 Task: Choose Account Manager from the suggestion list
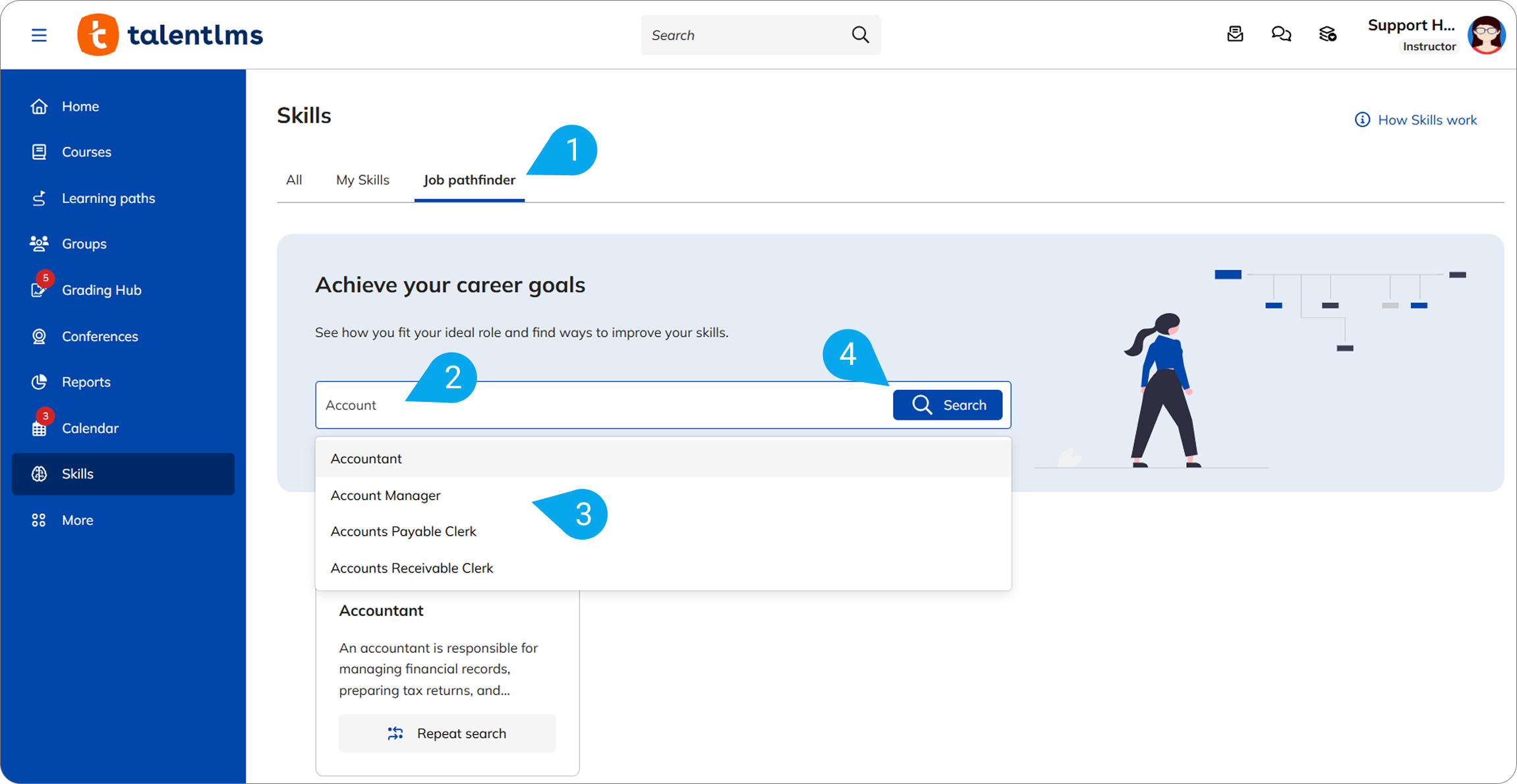386,495
